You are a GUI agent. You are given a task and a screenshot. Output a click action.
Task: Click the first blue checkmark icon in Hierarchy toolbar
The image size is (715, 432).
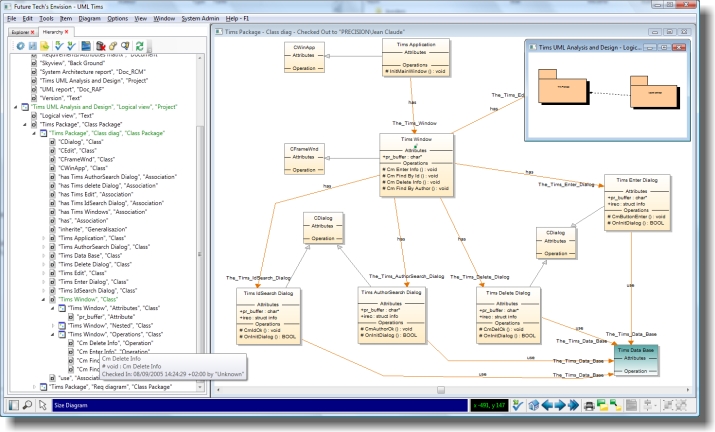(x=59, y=46)
